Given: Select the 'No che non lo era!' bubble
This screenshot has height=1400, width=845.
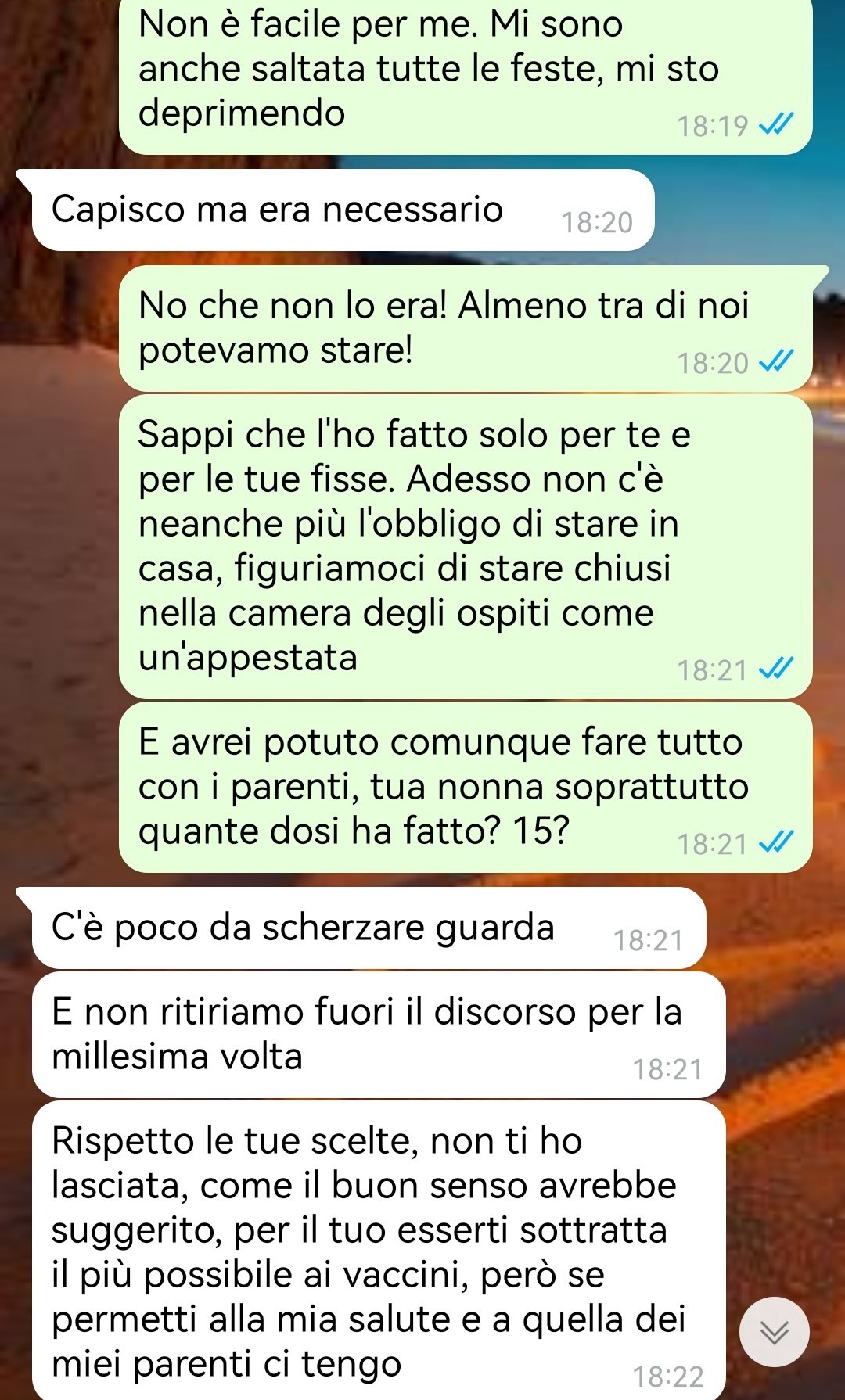Looking at the screenshot, I should tap(466, 328).
